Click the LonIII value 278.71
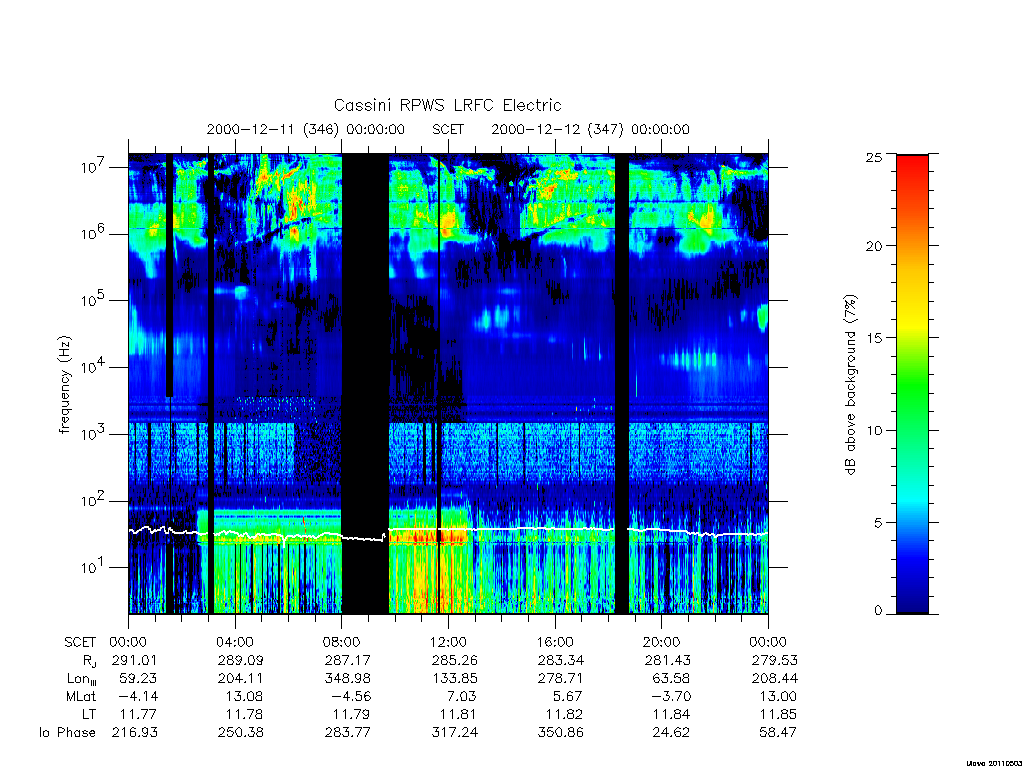This screenshot has width=1024, height=768. point(560,679)
